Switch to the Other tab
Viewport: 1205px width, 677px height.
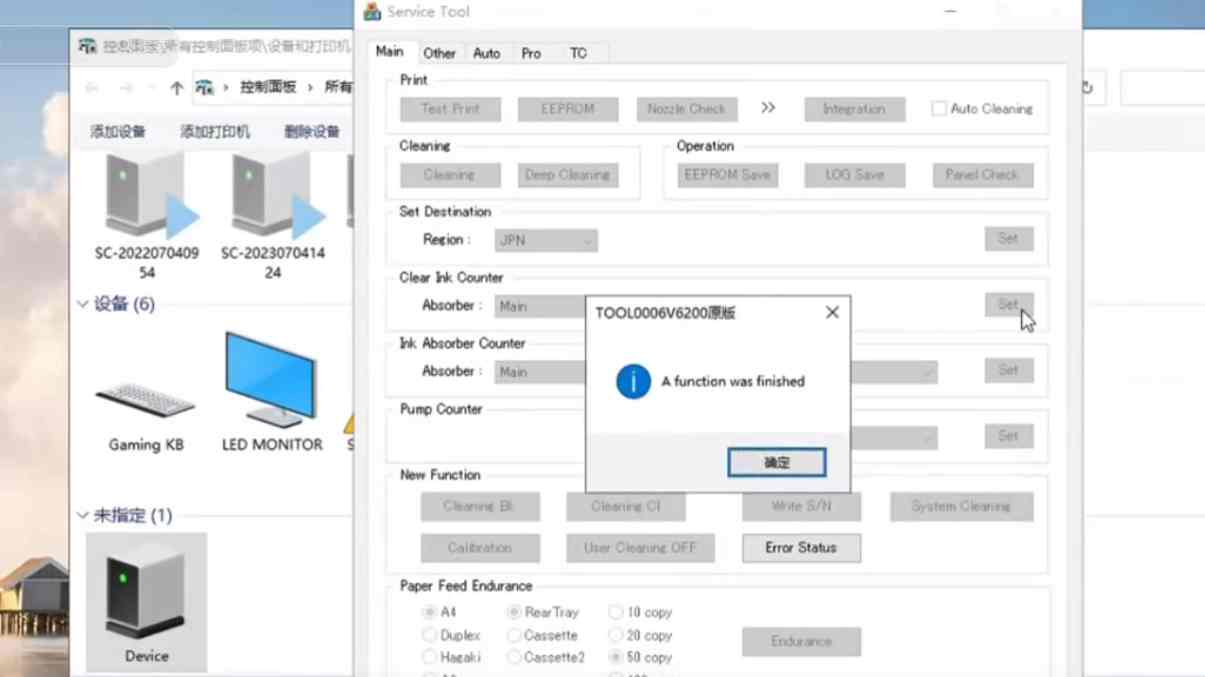439,53
